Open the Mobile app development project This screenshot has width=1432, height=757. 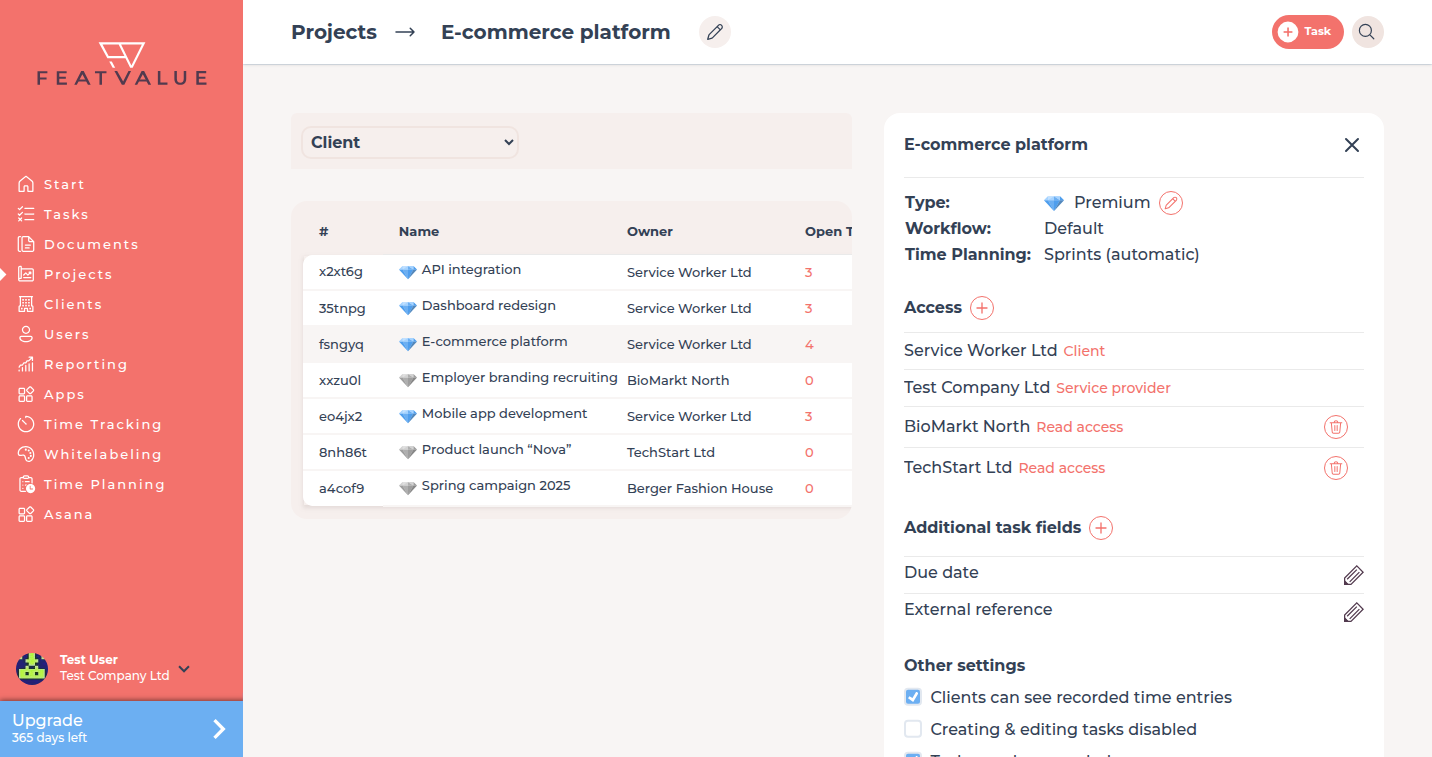click(577, 416)
